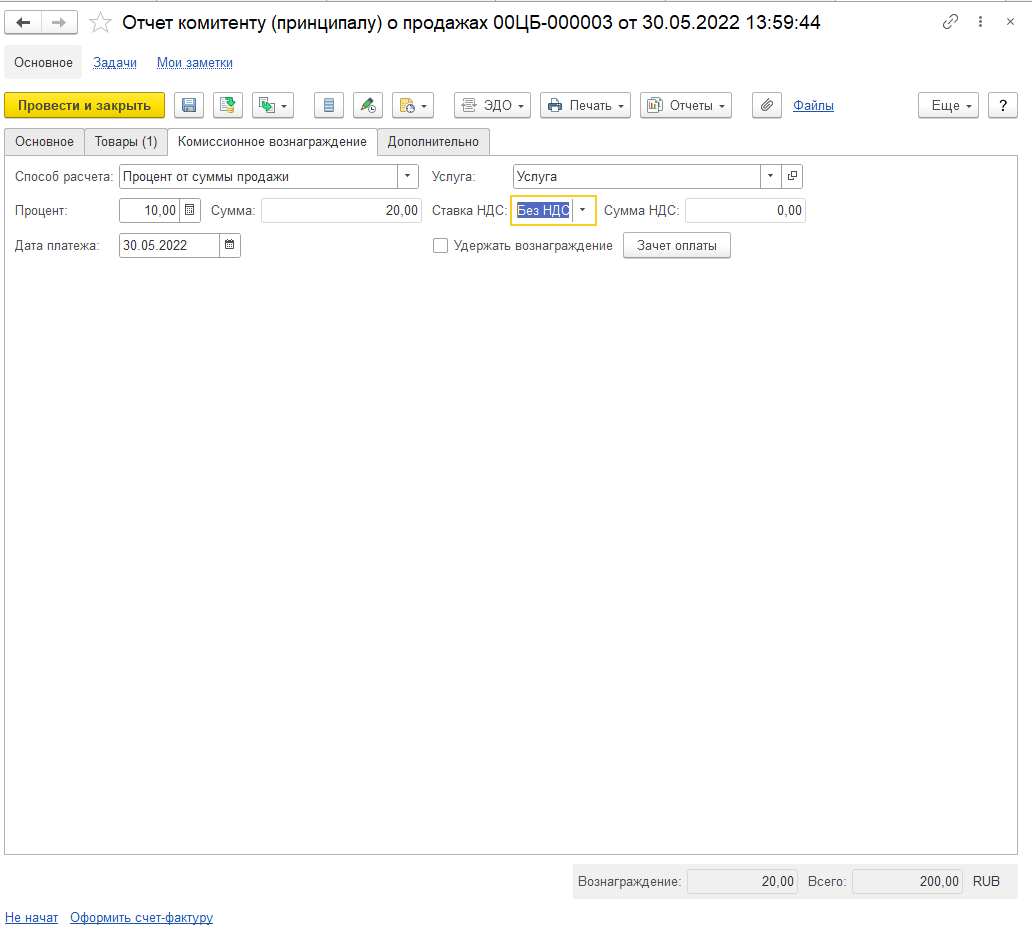Viewport: 1032px width, 935px height.
Task: Open calculator in Процент field
Action: pyautogui.click(x=190, y=211)
